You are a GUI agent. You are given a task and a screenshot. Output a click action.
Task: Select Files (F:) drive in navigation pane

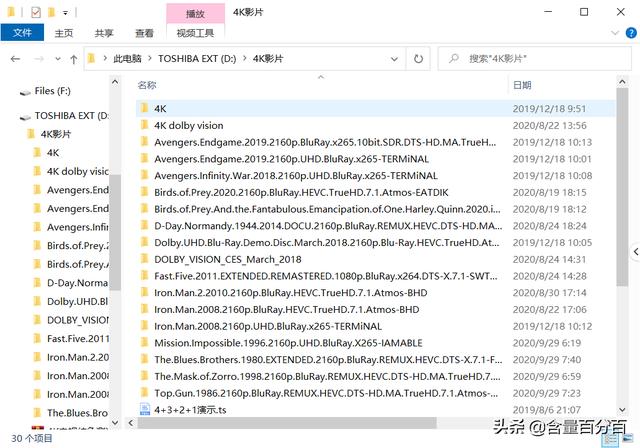tap(52, 91)
